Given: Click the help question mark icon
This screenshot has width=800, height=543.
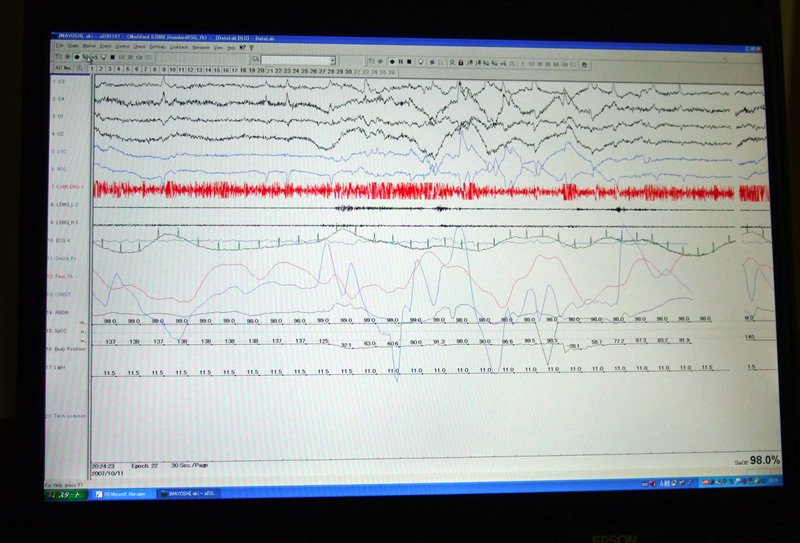Looking at the screenshot, I should [x=252, y=48].
